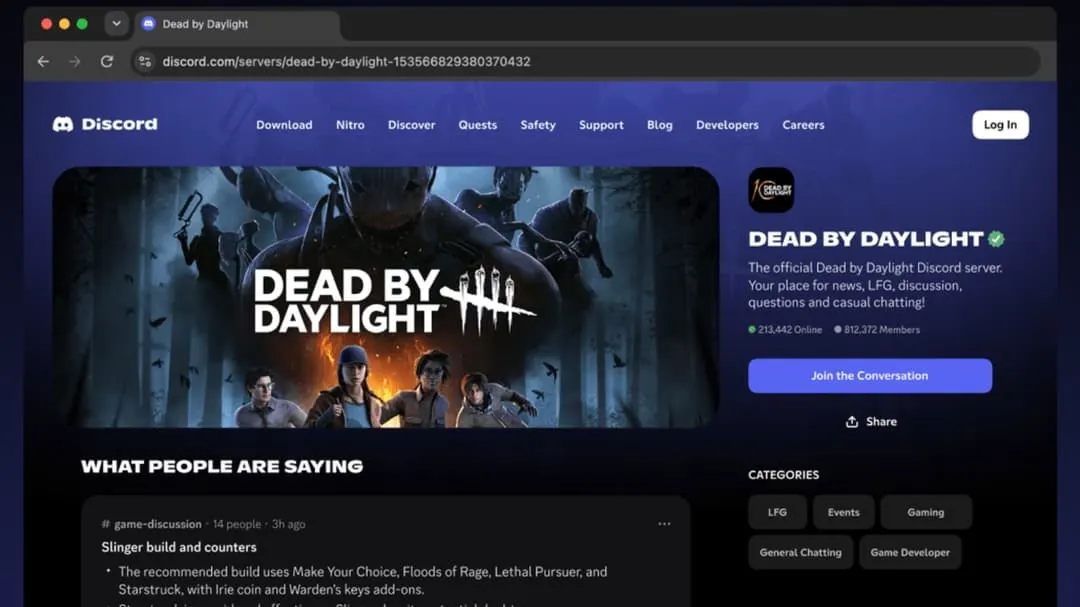Open the Quests nav item
Screen dimensions: 1080x607
[x=477, y=125]
